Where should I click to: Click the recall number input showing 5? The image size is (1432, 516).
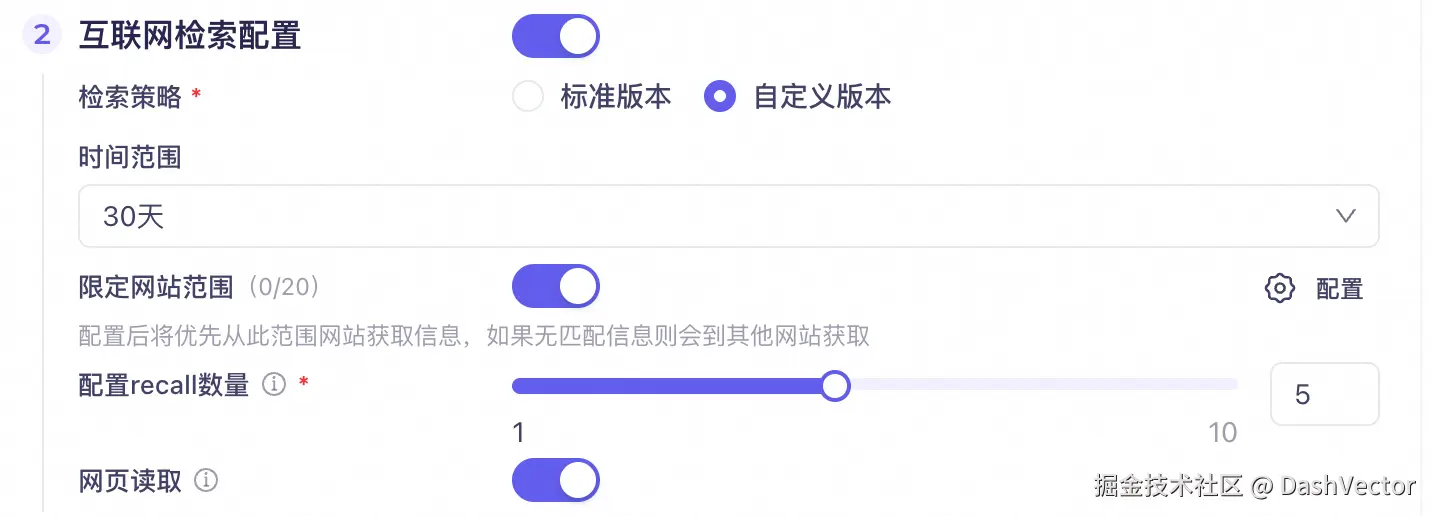coord(1324,394)
